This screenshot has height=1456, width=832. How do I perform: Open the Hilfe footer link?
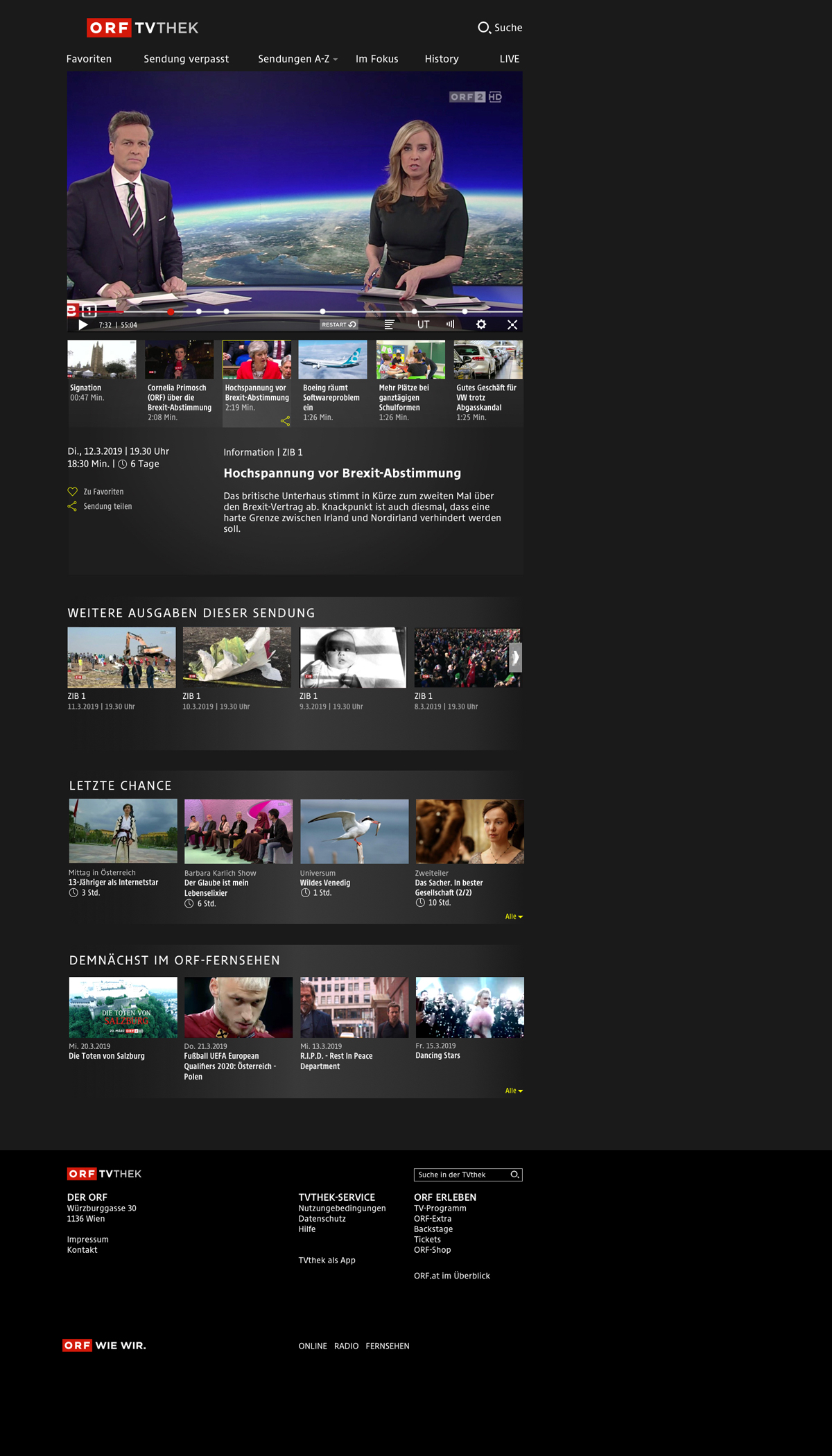(306, 1229)
